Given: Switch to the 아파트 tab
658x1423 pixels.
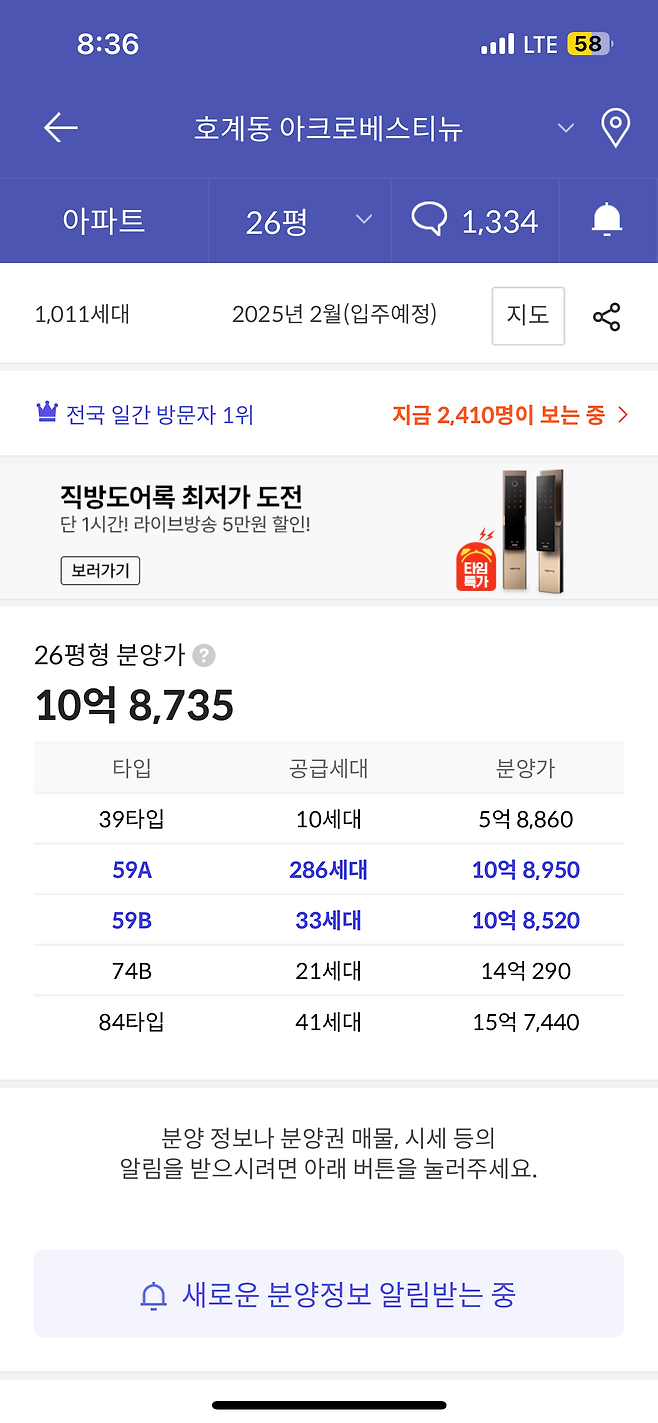Looking at the screenshot, I should click(103, 220).
